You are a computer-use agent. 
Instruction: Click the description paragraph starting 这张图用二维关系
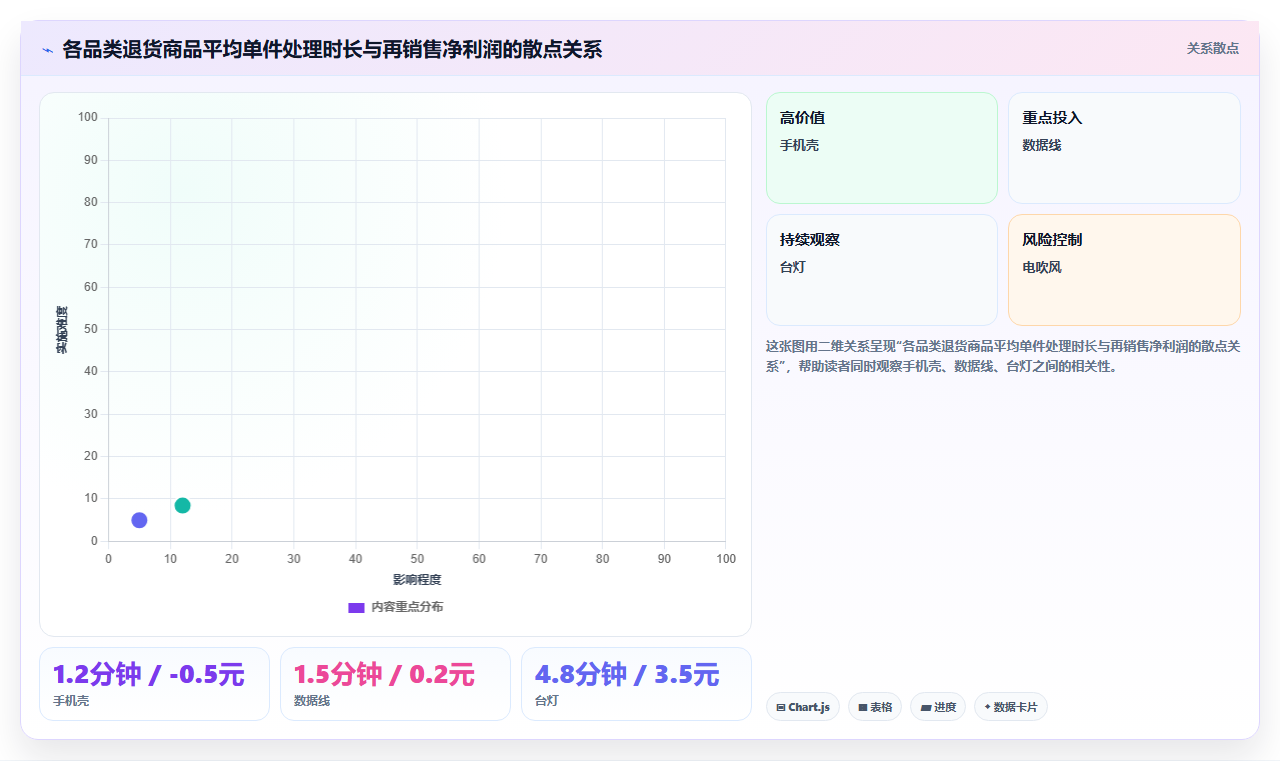tap(1003, 356)
